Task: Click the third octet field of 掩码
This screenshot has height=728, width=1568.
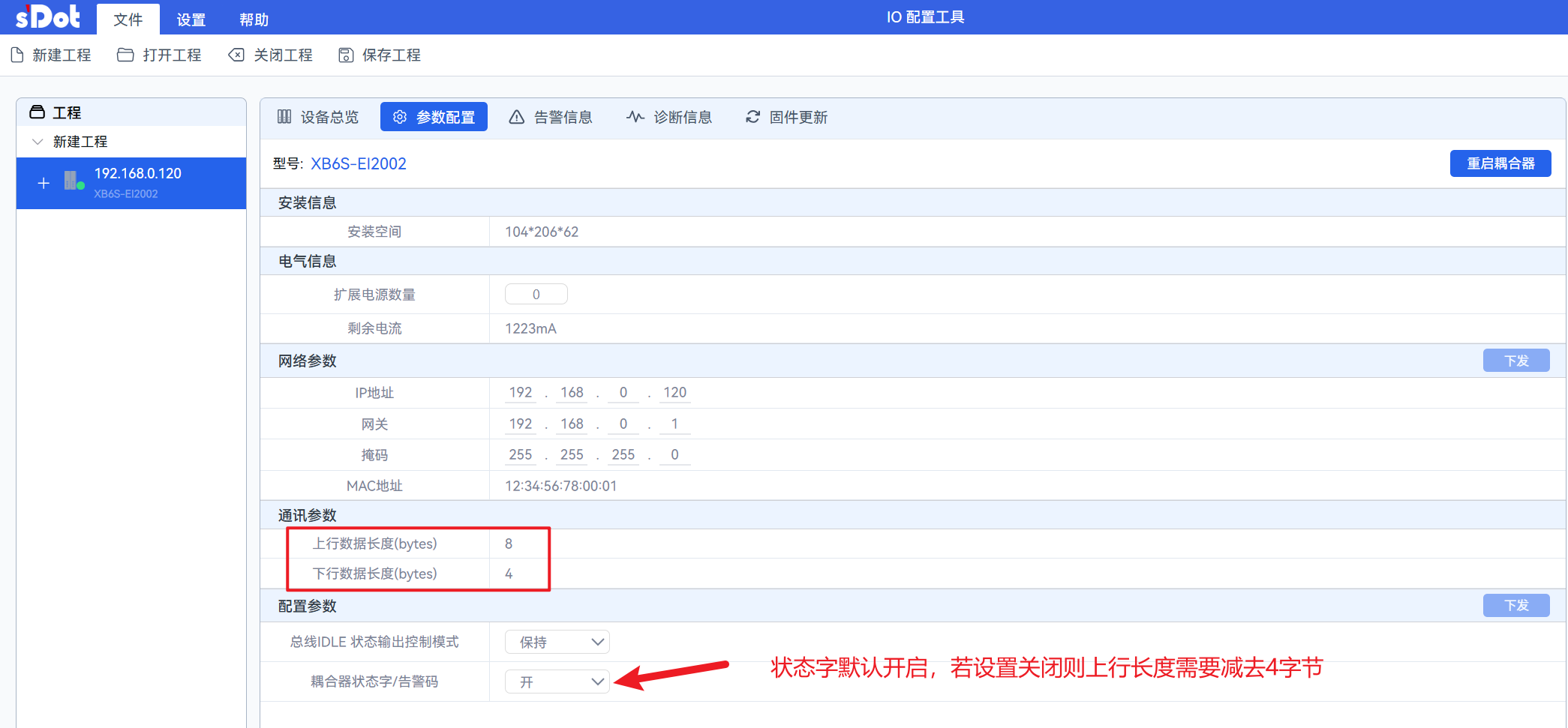Action: click(x=623, y=454)
